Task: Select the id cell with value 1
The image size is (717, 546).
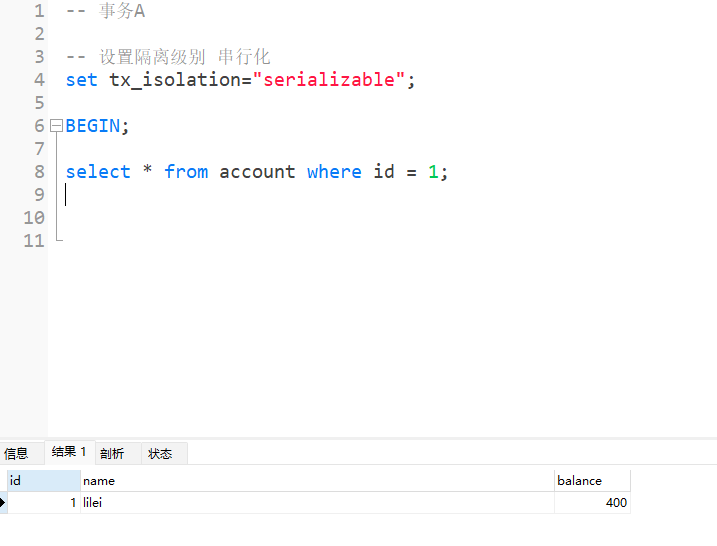Action: (x=44, y=503)
